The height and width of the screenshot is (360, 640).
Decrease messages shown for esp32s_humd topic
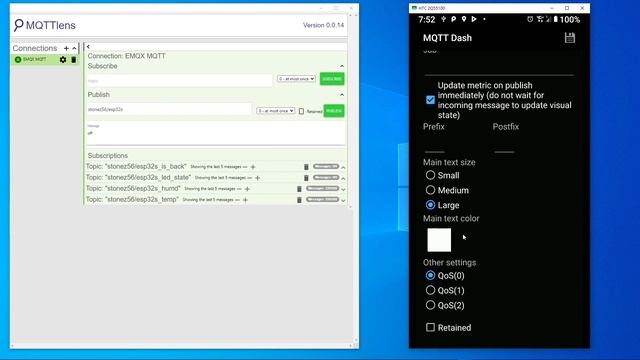point(239,189)
